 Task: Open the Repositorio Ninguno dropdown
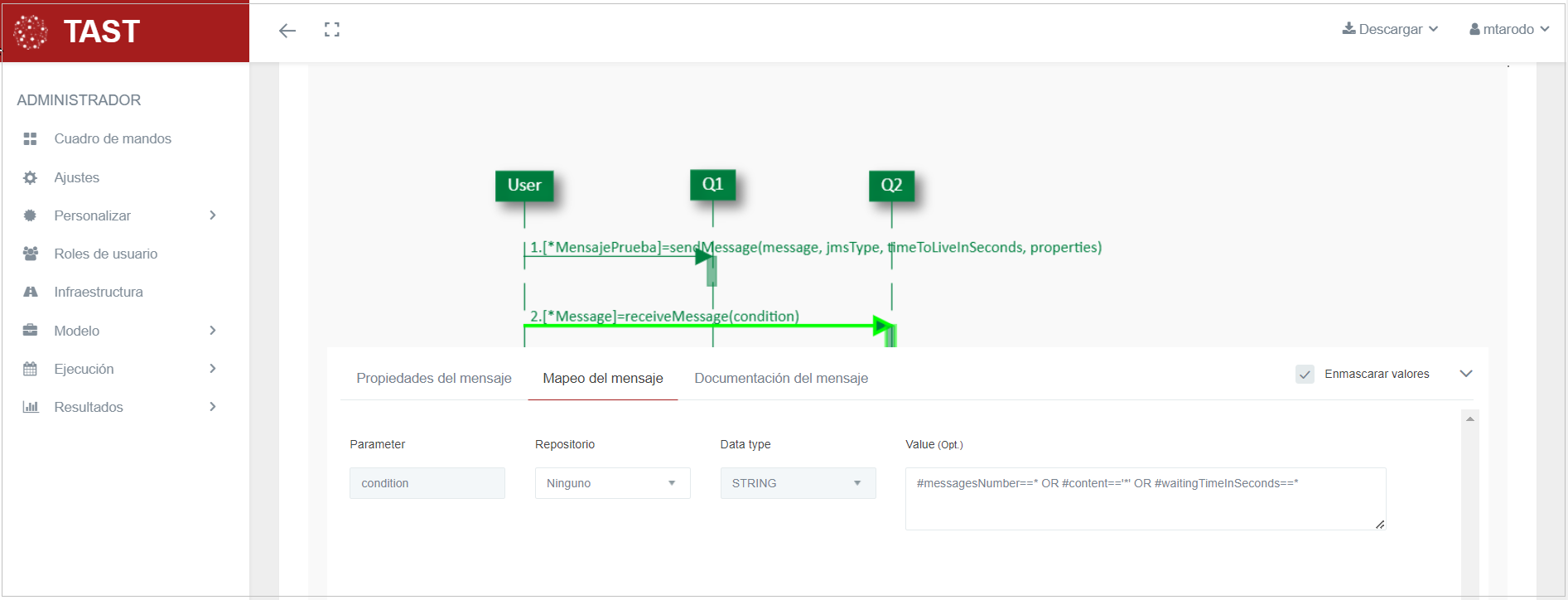coord(612,483)
